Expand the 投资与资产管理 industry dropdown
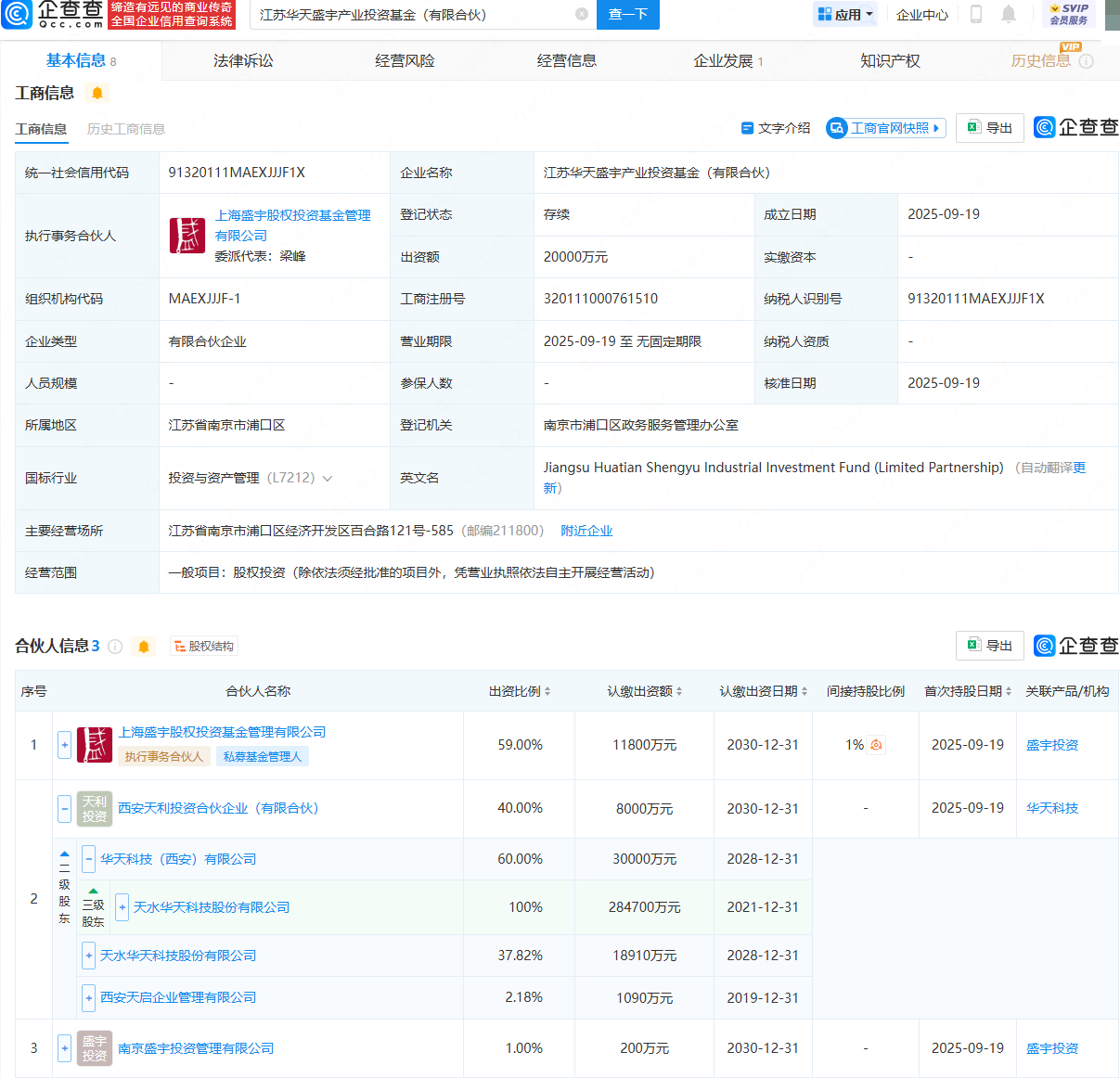This screenshot has height=1078, width=1120. click(327, 479)
